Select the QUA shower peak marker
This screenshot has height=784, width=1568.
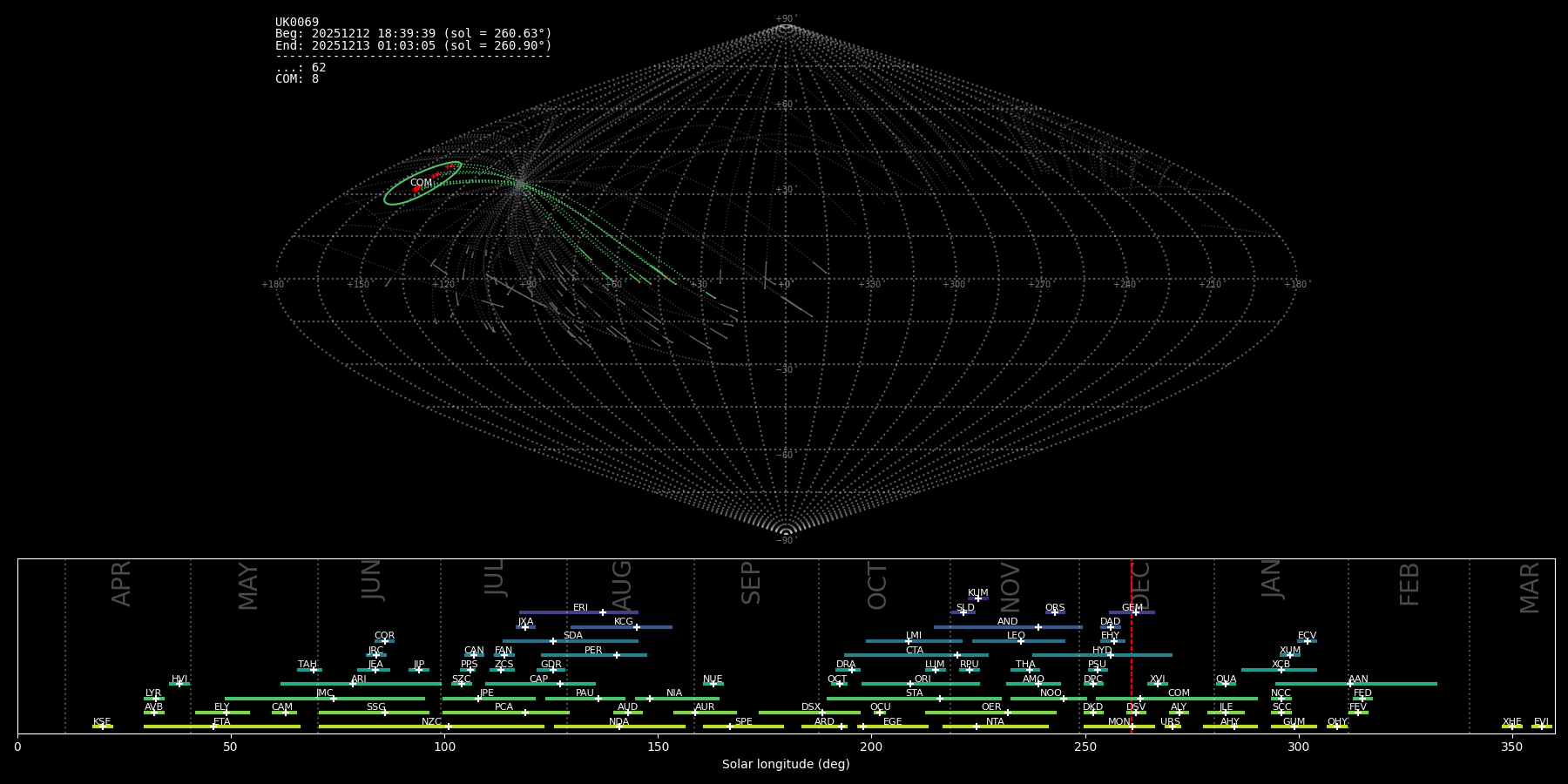tap(1225, 684)
